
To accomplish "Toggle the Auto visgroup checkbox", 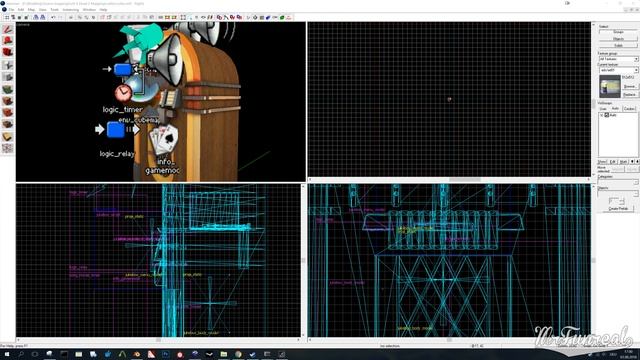I will click(607, 116).
